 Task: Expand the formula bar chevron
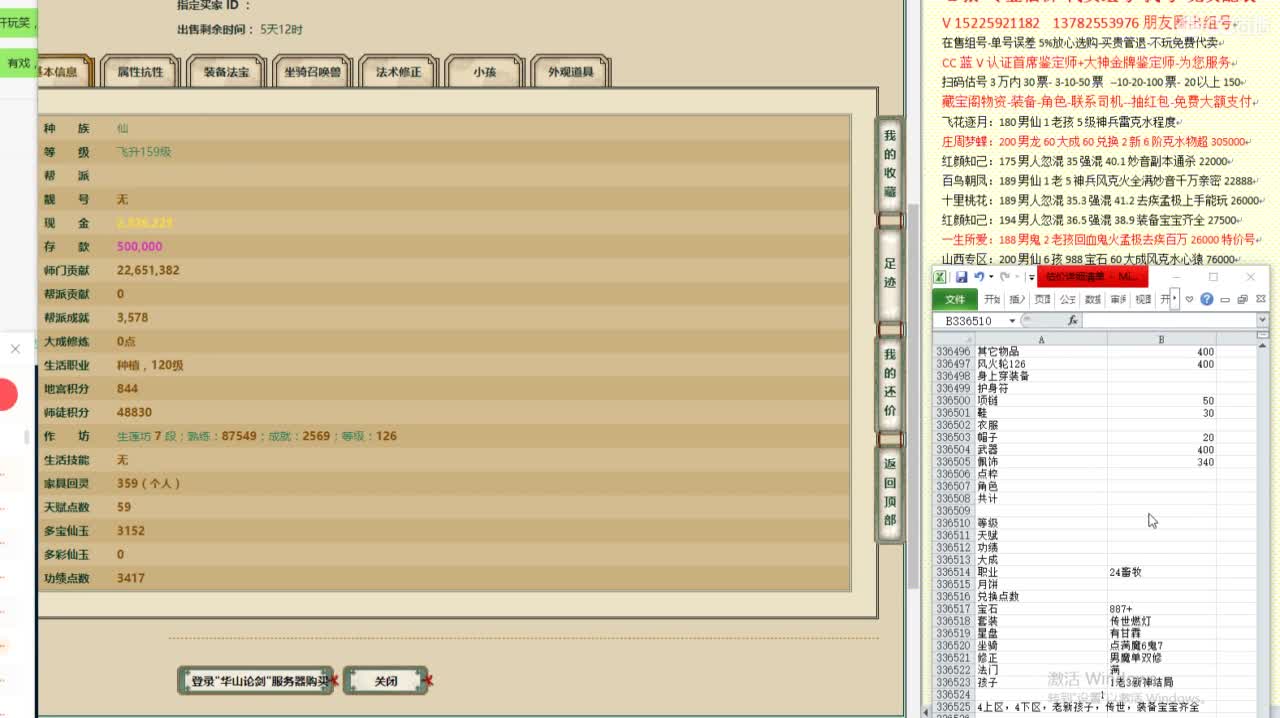(1262, 321)
